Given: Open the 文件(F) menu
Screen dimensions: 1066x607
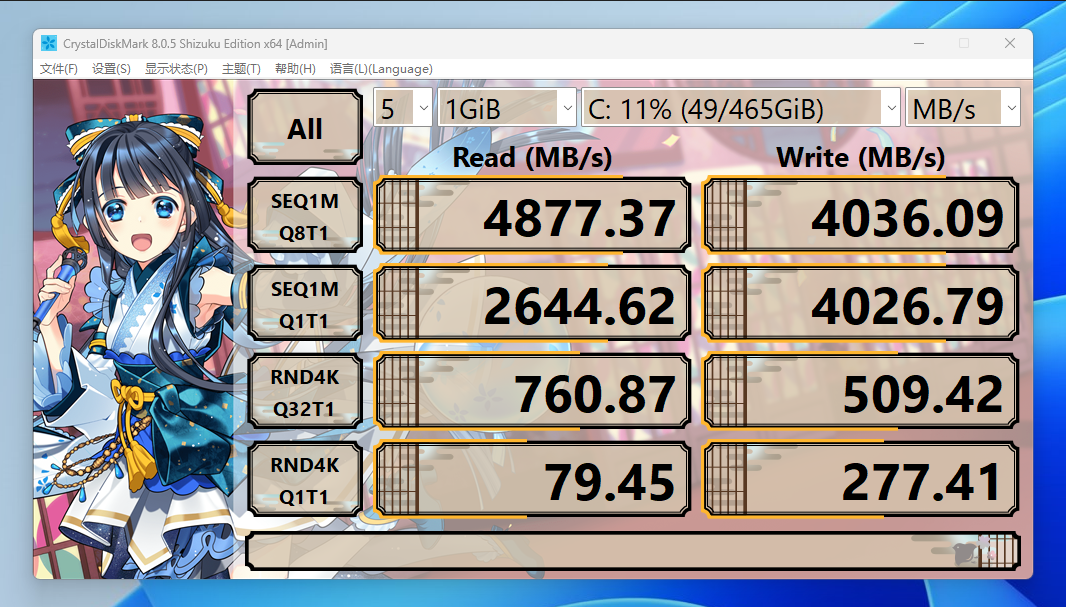Looking at the screenshot, I should click(58, 69).
